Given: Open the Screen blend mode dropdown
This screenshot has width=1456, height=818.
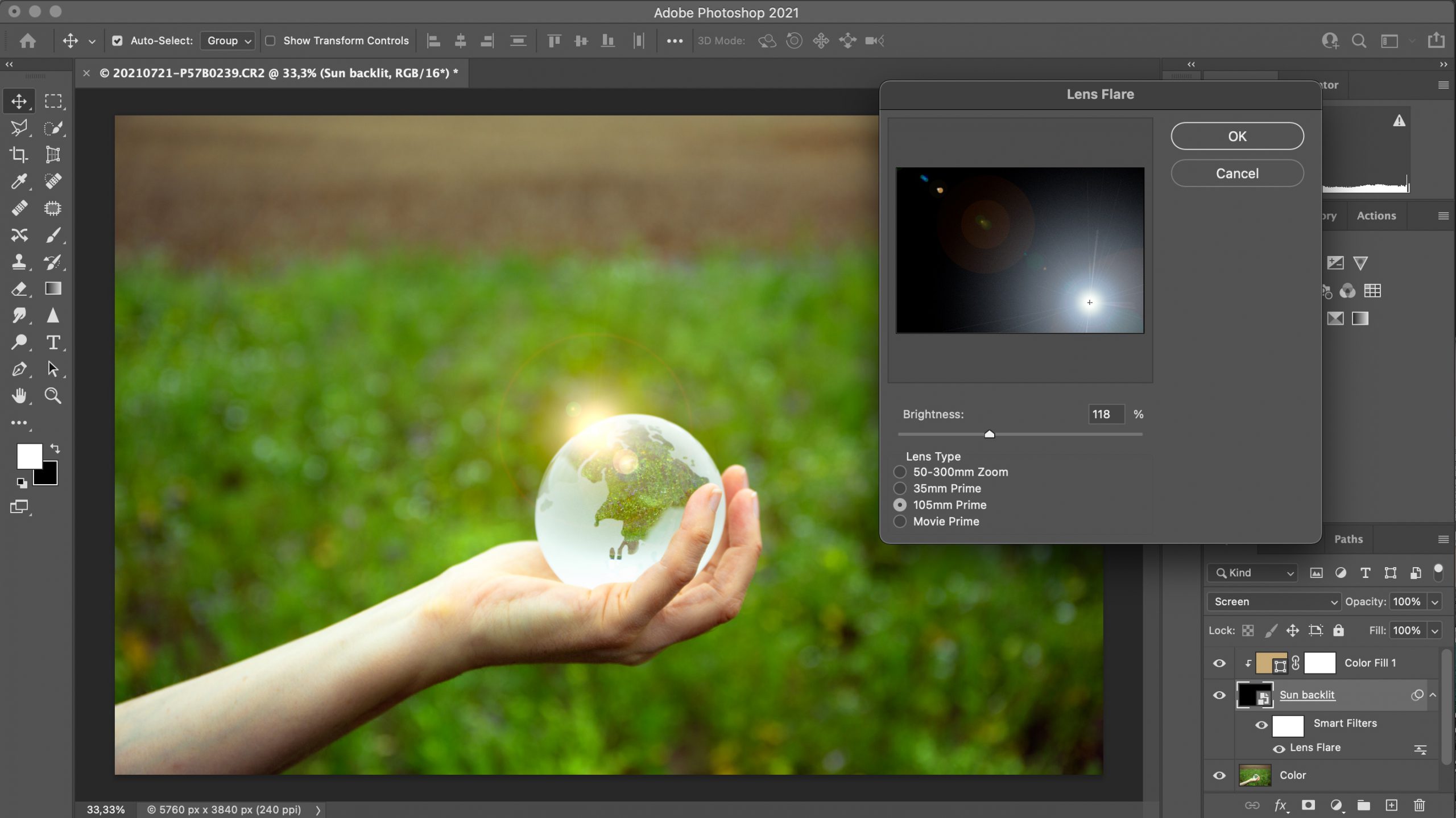Looking at the screenshot, I should (x=1274, y=601).
